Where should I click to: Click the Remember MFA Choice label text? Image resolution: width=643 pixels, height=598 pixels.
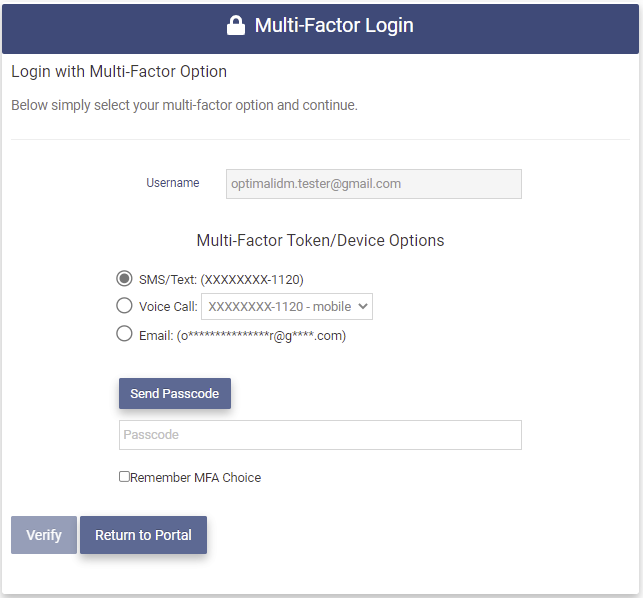195,478
